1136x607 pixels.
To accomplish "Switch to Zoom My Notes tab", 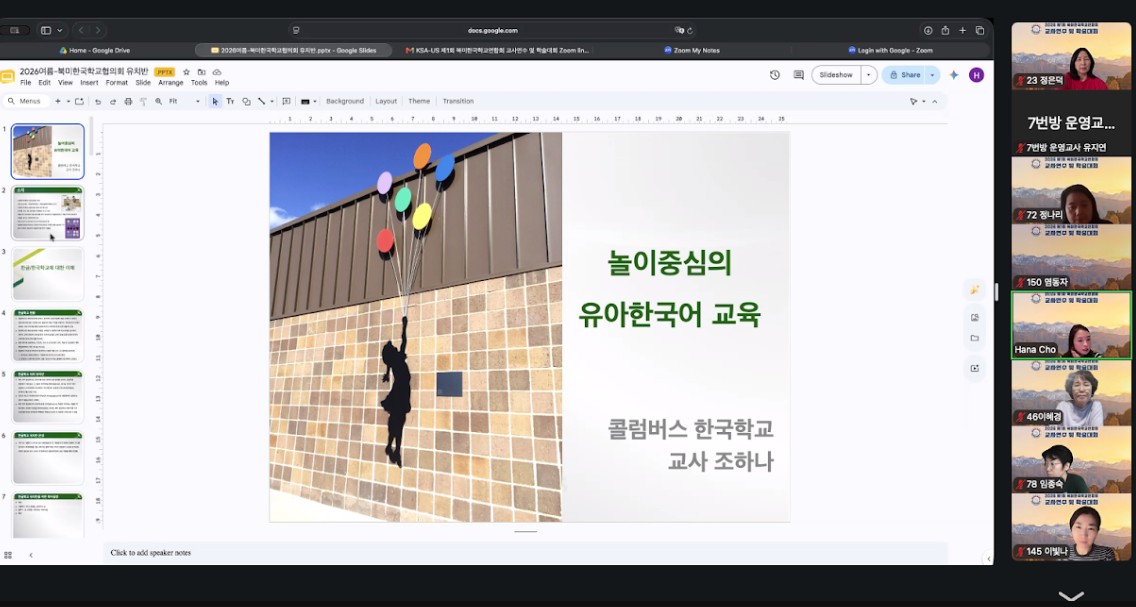I will pyautogui.click(x=691, y=51).
